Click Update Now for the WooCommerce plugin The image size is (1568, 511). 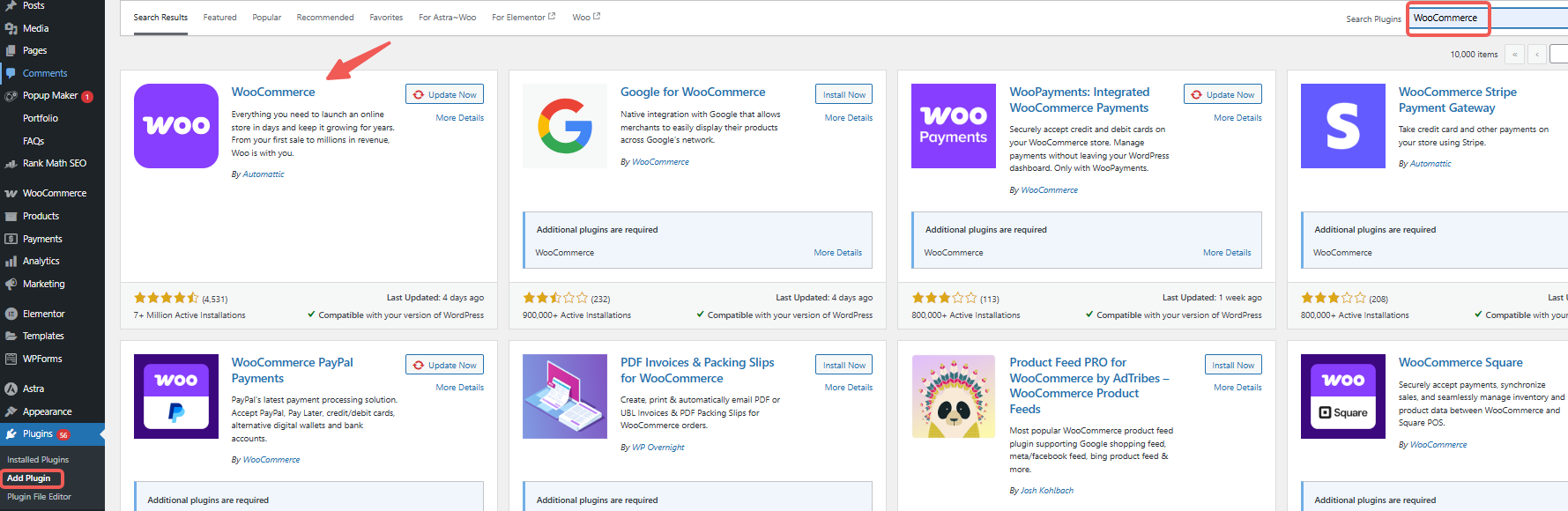pyautogui.click(x=444, y=94)
